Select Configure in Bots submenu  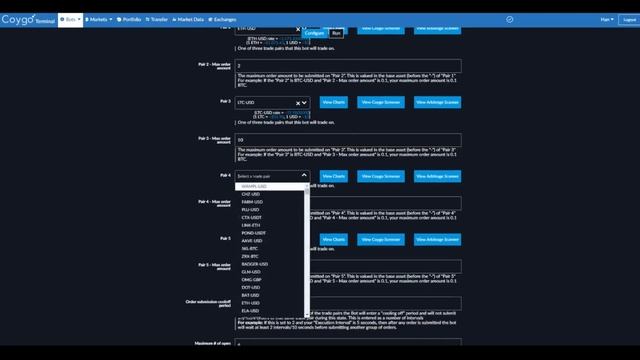[x=314, y=33]
